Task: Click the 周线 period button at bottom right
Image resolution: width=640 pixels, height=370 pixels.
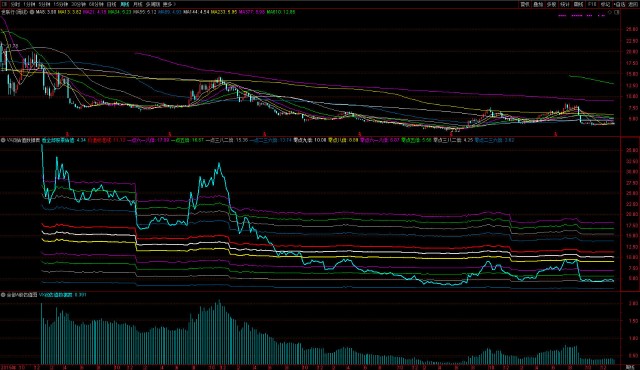Action: tap(629, 367)
